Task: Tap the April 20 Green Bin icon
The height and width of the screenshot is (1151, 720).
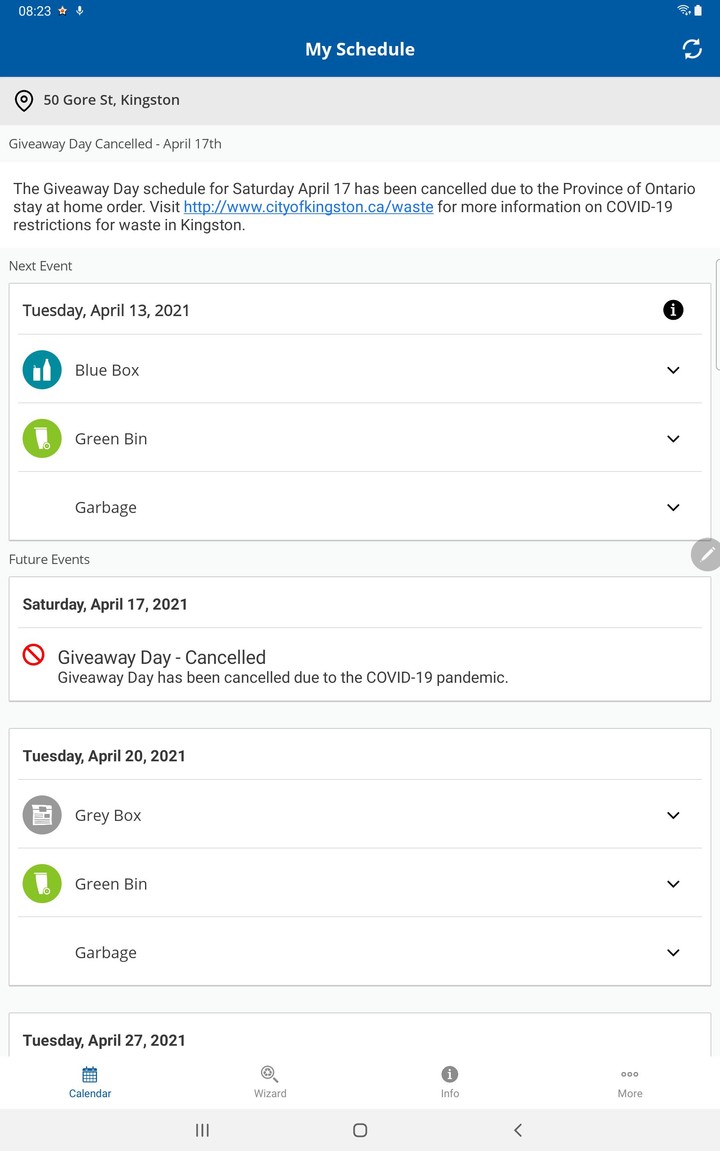Action: coord(42,884)
